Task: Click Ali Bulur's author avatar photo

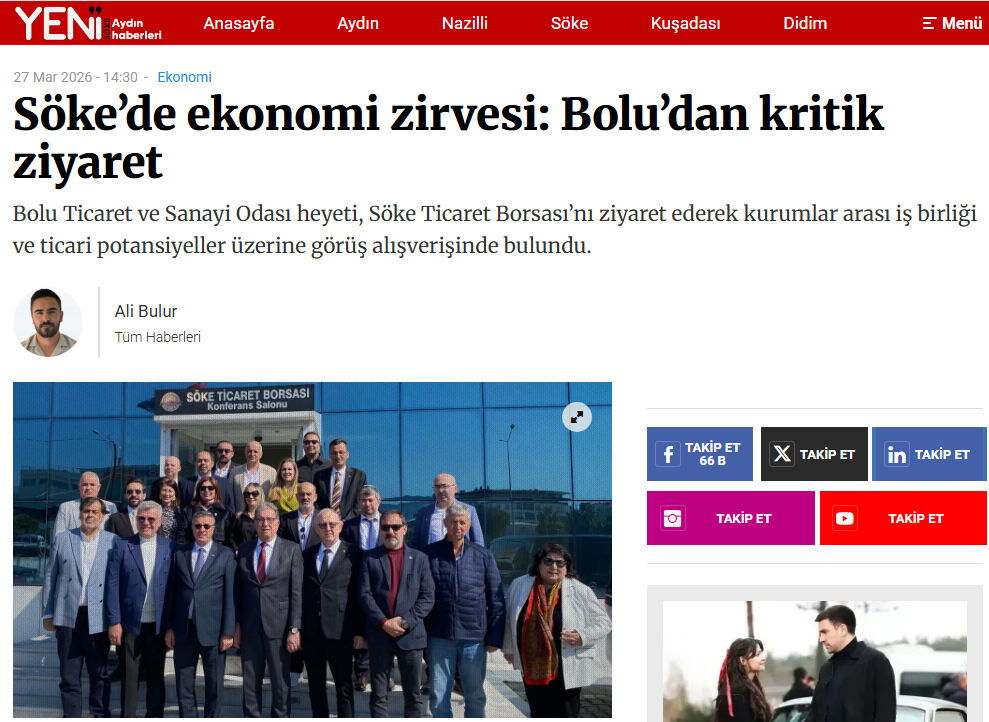Action: point(48,322)
